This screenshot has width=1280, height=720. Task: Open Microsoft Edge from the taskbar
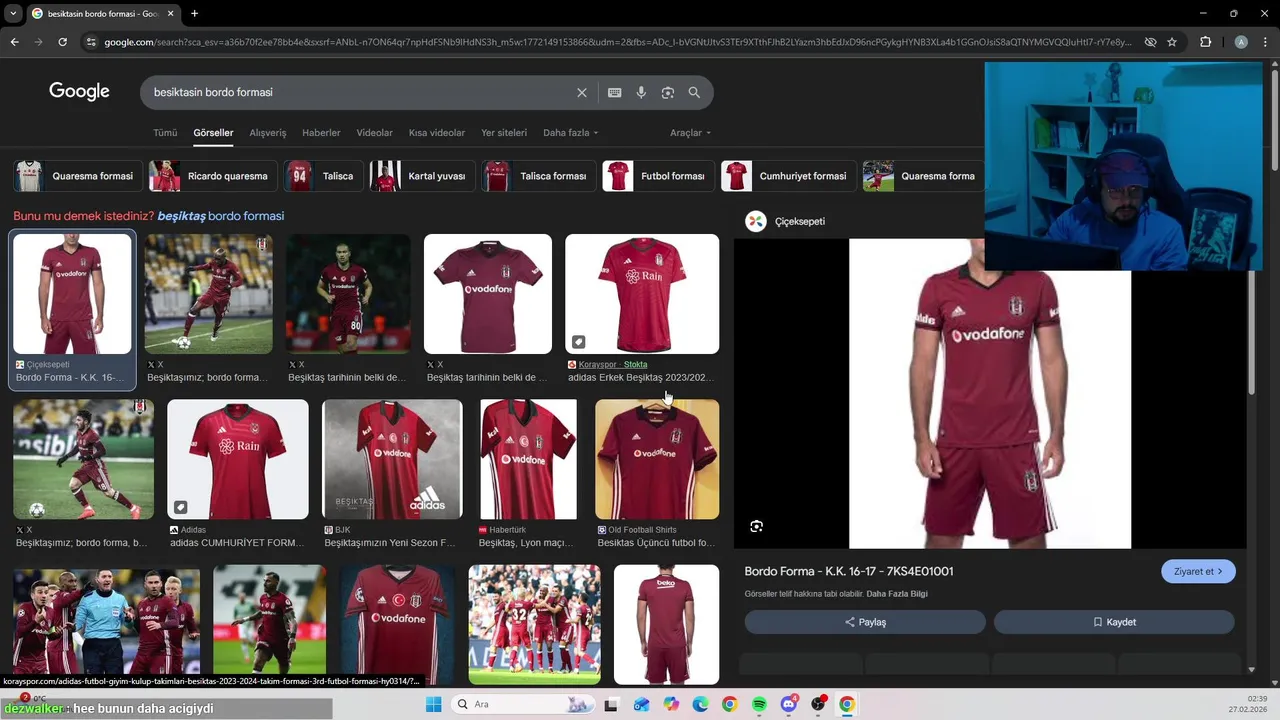point(700,704)
